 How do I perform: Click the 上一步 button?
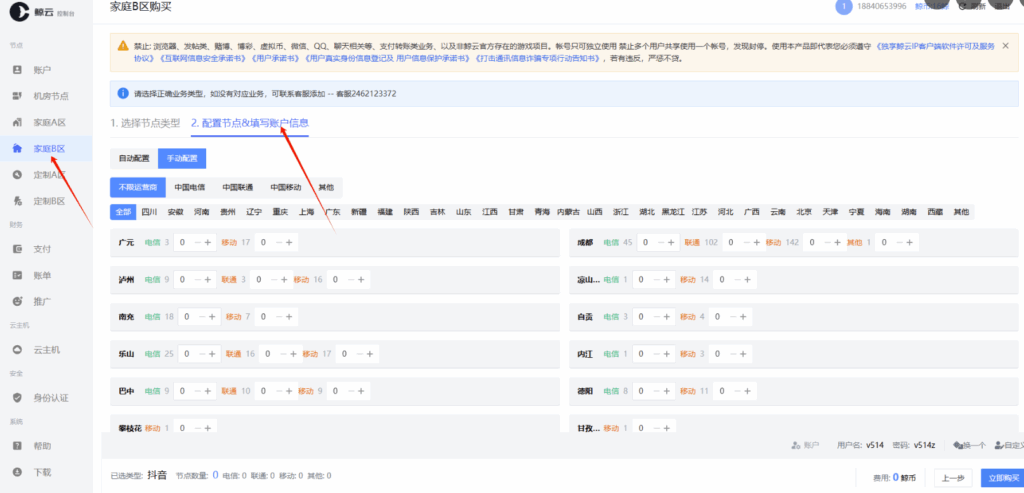coord(953,478)
